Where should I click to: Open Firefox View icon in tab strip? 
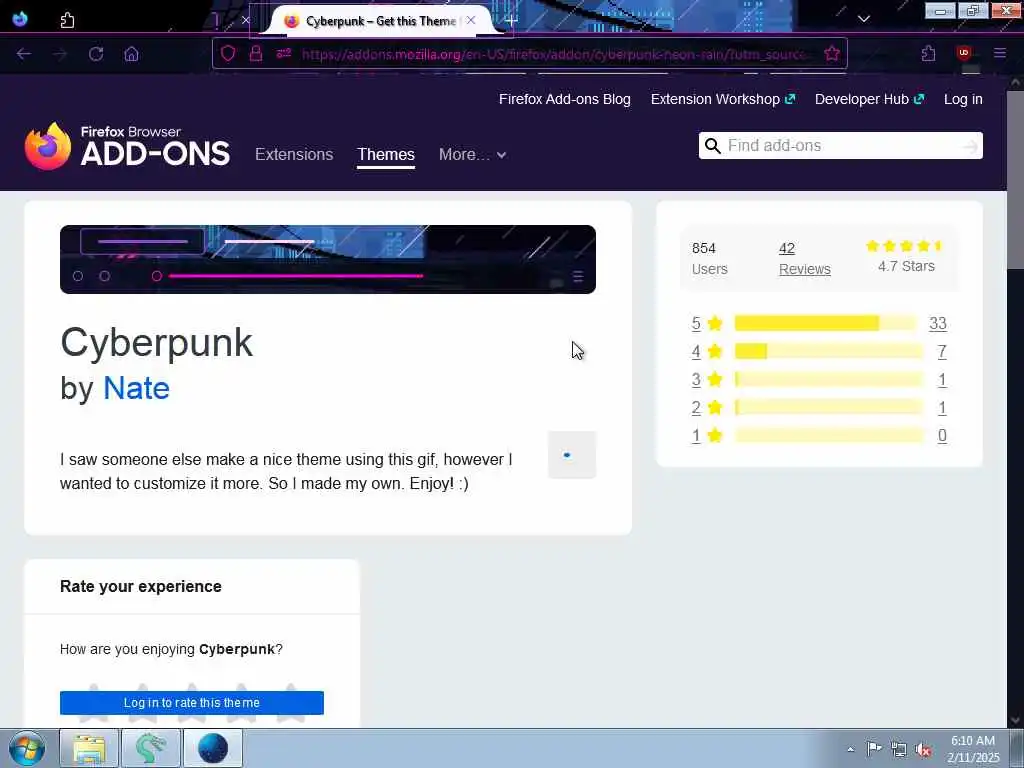tap(20, 19)
